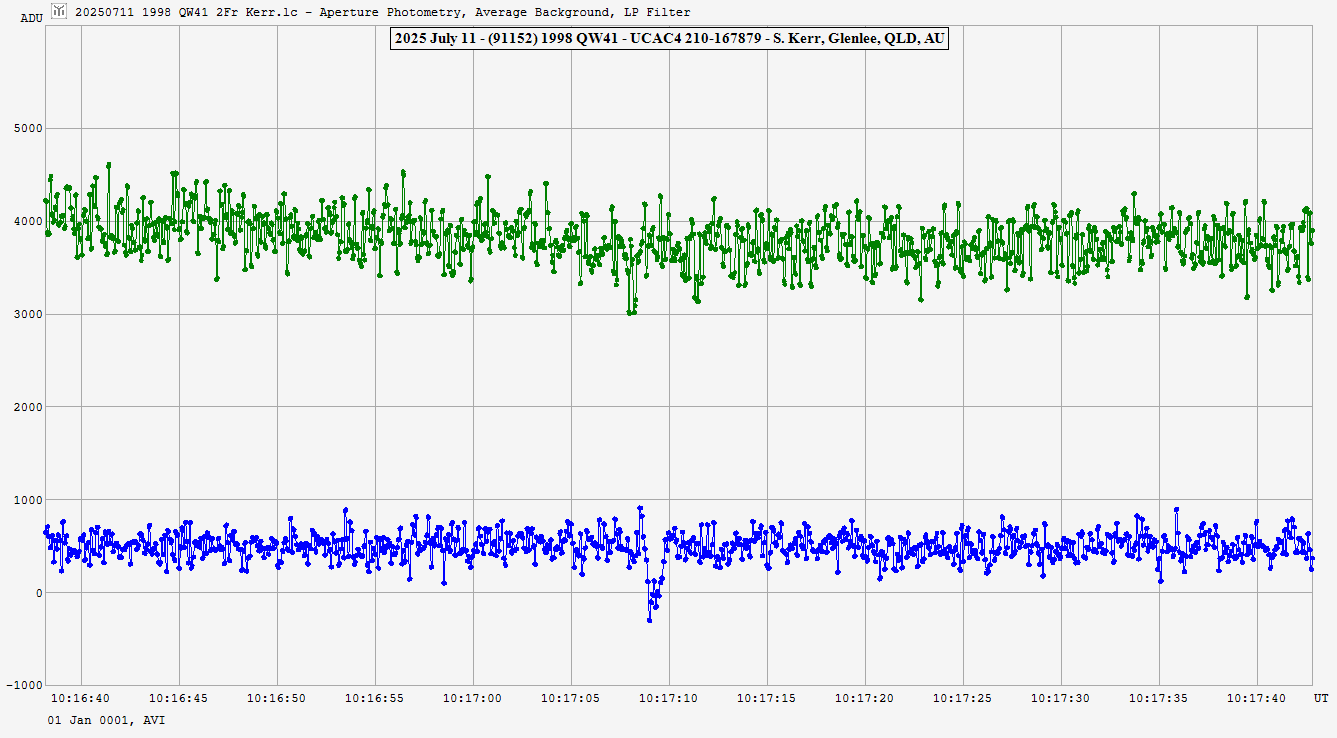Viewport: 1337px width, 738px height.
Task: Click the 10:17:10 time axis marker
Action: (x=669, y=697)
